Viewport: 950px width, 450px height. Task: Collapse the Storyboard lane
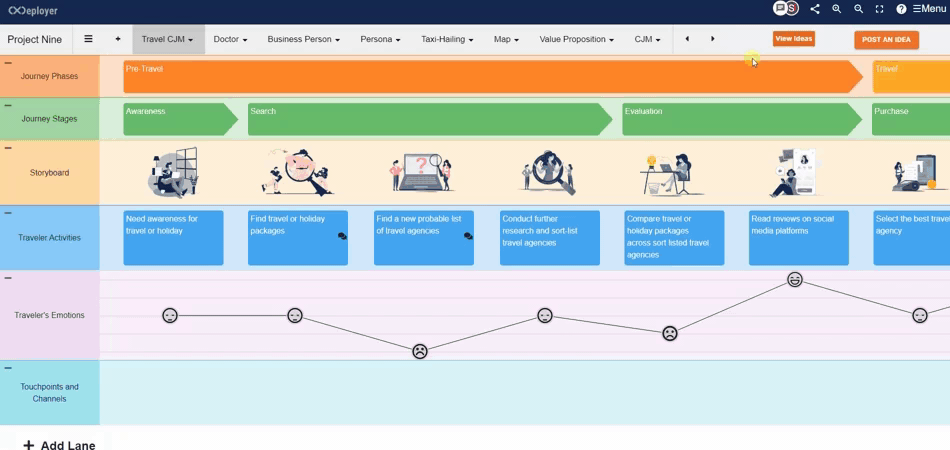8,148
